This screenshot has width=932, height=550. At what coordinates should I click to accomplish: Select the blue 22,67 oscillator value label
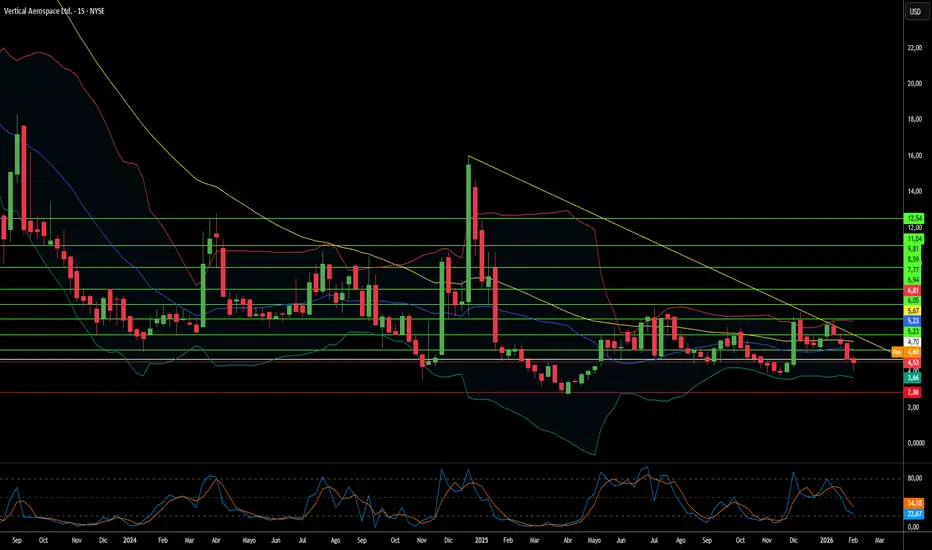[913, 513]
